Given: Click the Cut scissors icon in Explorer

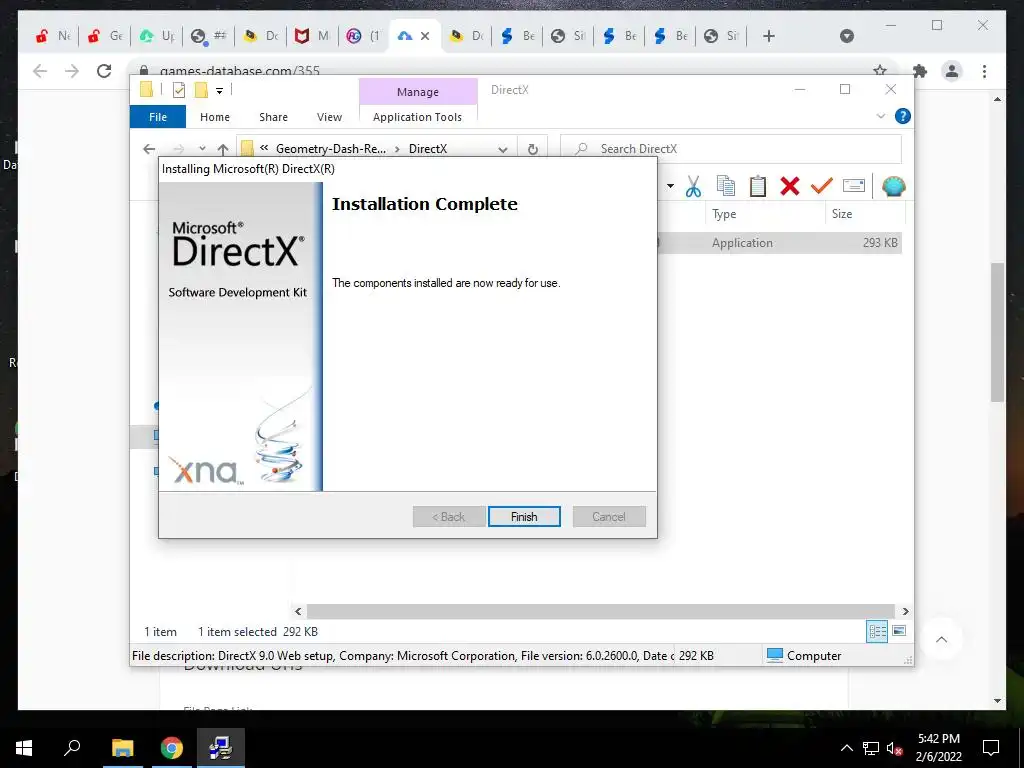Looking at the screenshot, I should click(x=693, y=186).
